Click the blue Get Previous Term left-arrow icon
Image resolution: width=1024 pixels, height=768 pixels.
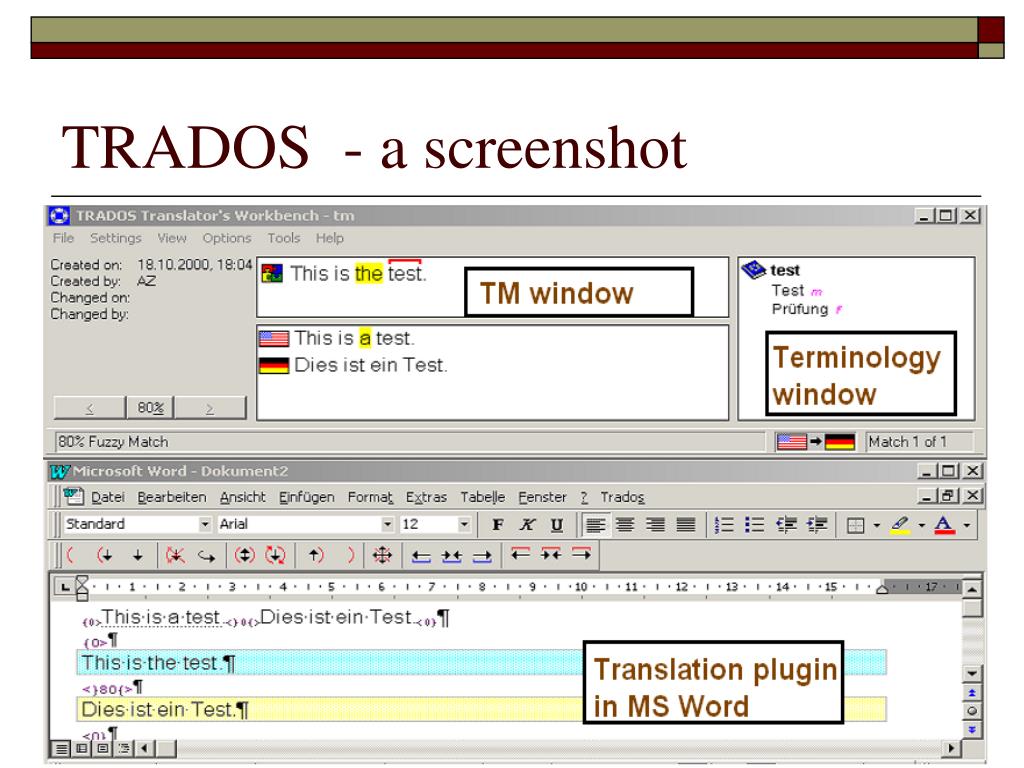[421, 556]
